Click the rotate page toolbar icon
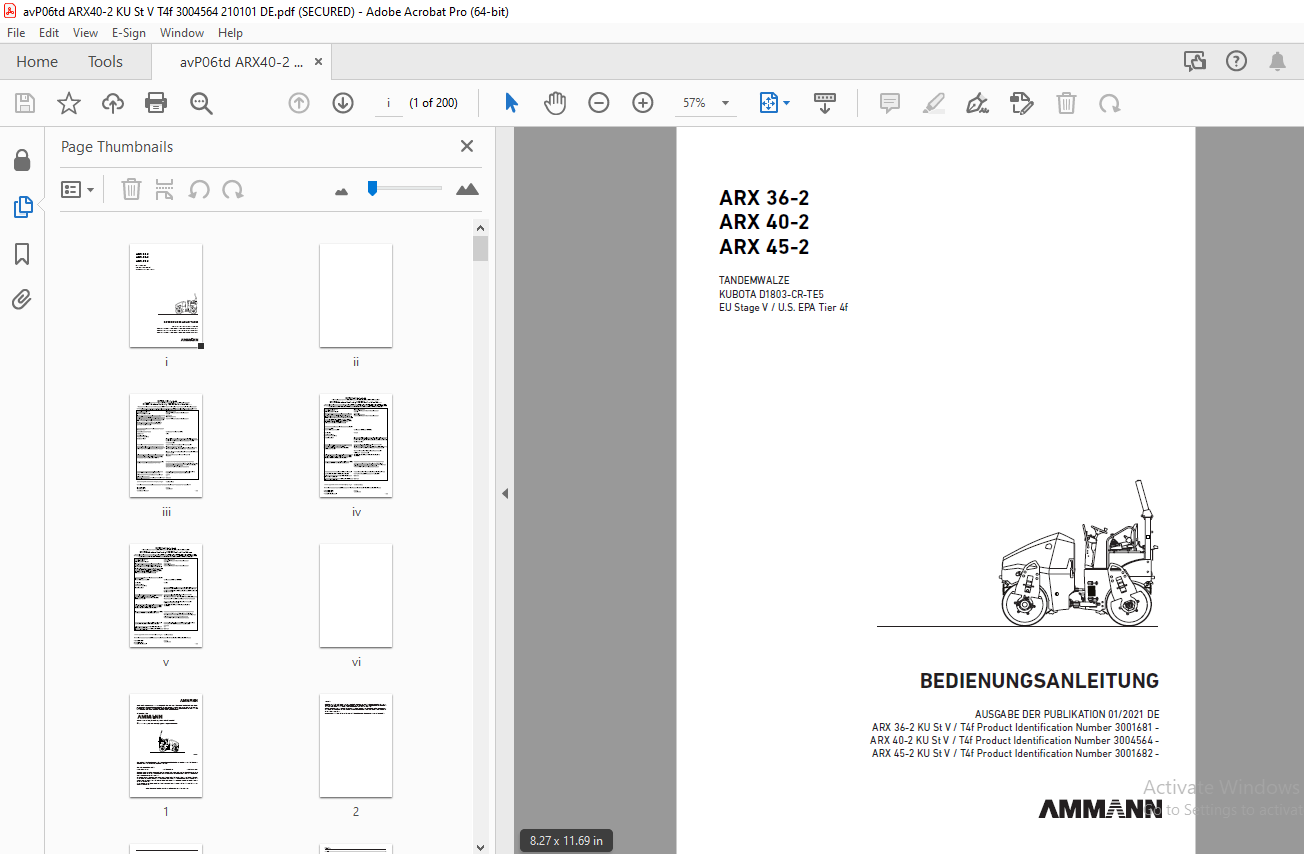 pos(1109,103)
